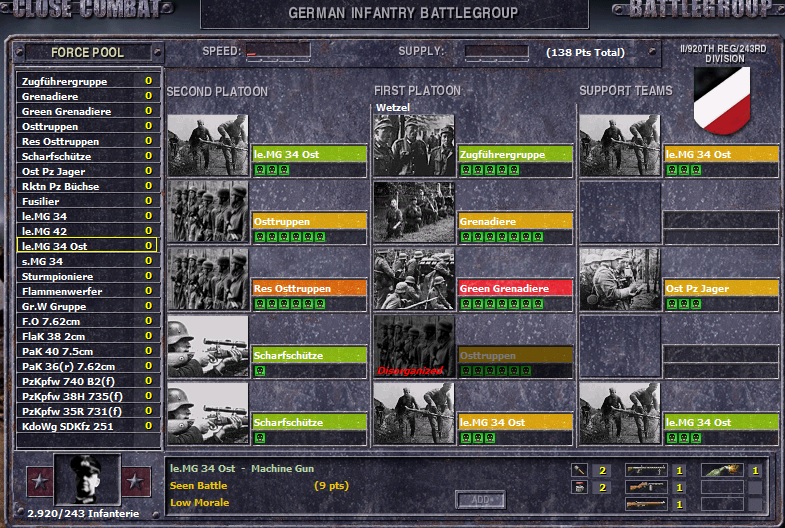
Task: Select Fusilier in the Force Pool
Action: pyautogui.click(x=87, y=201)
